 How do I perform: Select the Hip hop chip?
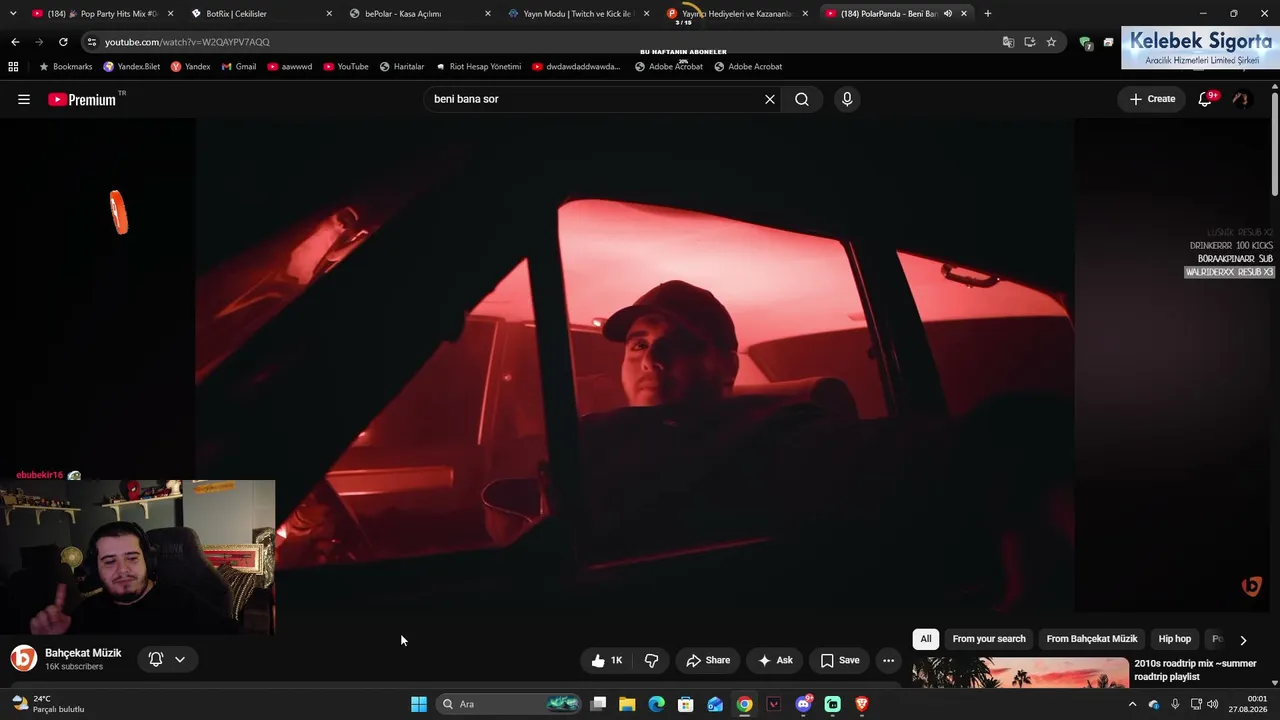click(1175, 639)
